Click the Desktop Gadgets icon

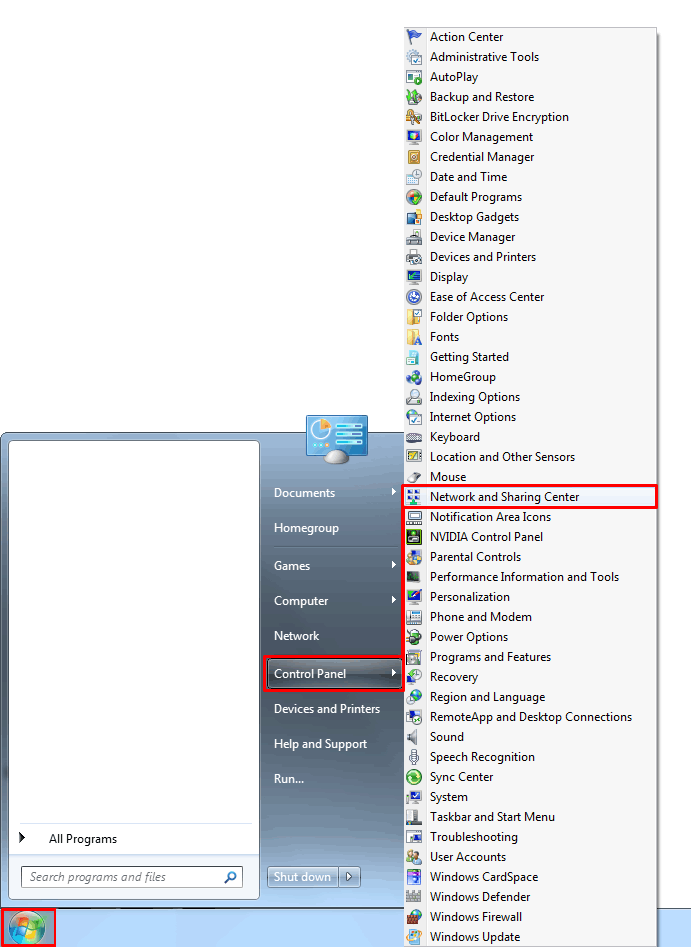click(x=414, y=217)
